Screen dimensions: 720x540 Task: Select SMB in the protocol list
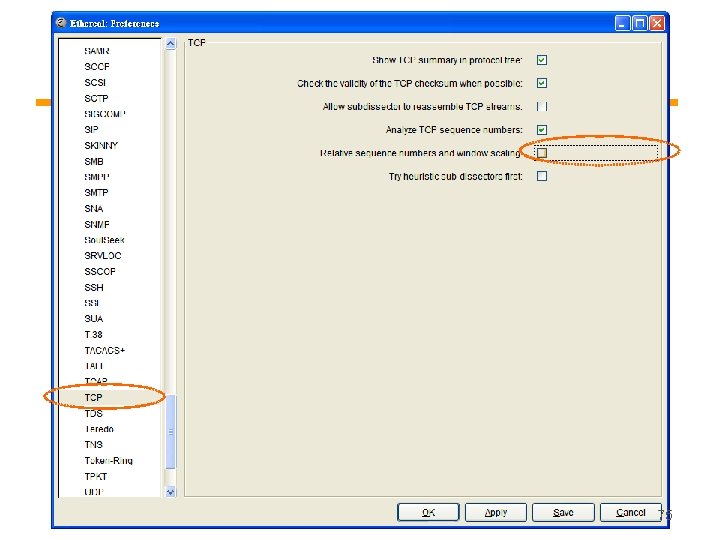click(94, 162)
